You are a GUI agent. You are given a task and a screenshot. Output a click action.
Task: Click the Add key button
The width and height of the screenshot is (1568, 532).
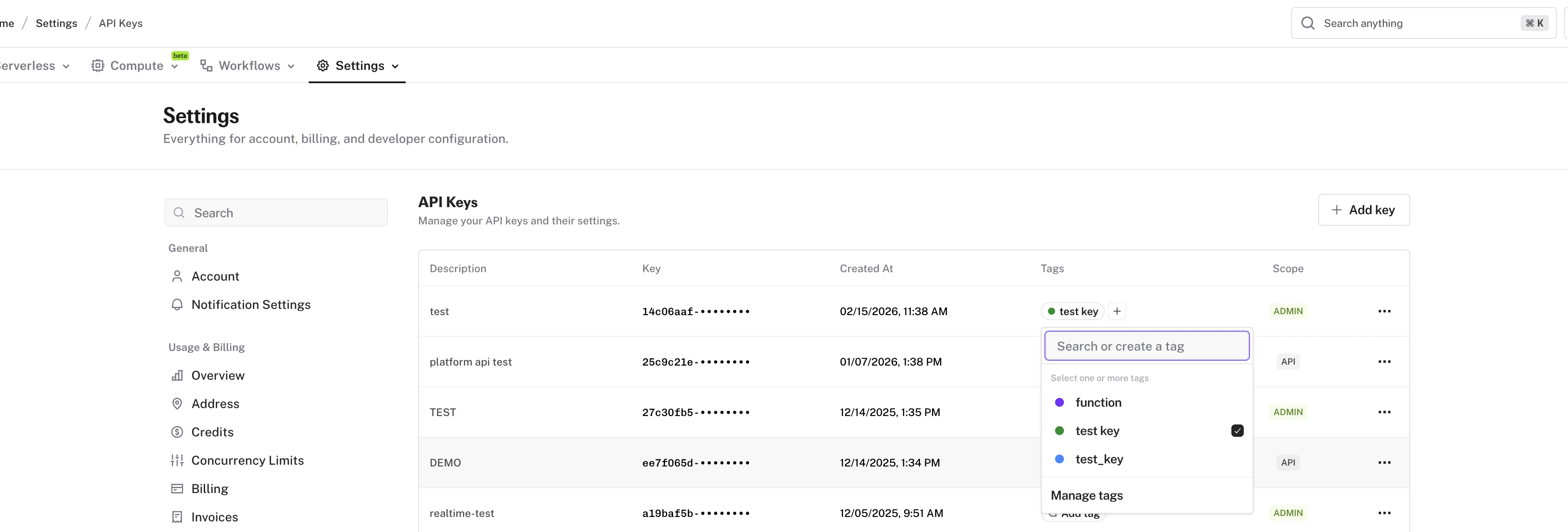1363,210
